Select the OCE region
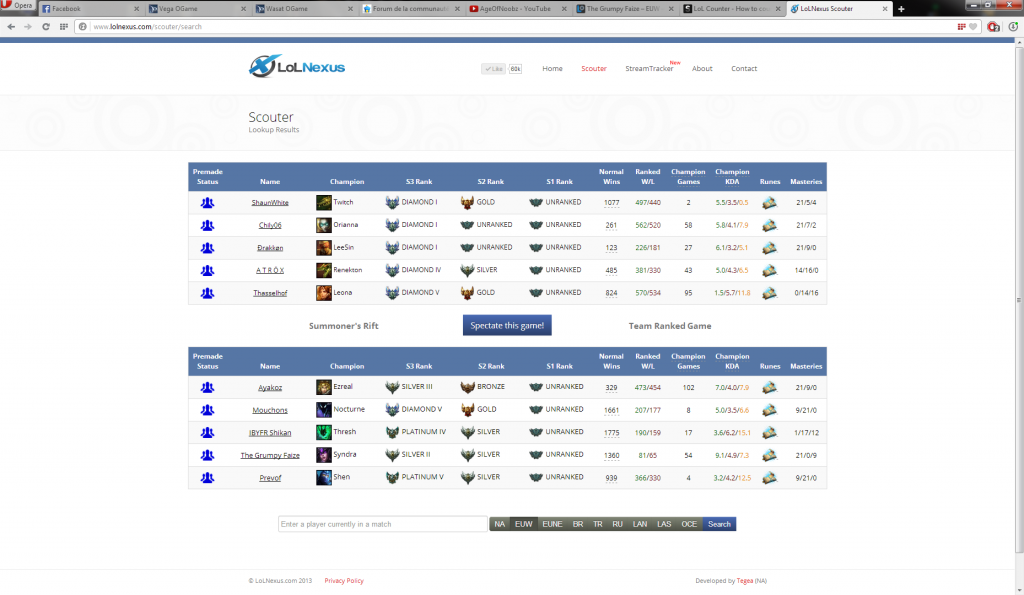The height and width of the screenshot is (595, 1024). point(689,524)
